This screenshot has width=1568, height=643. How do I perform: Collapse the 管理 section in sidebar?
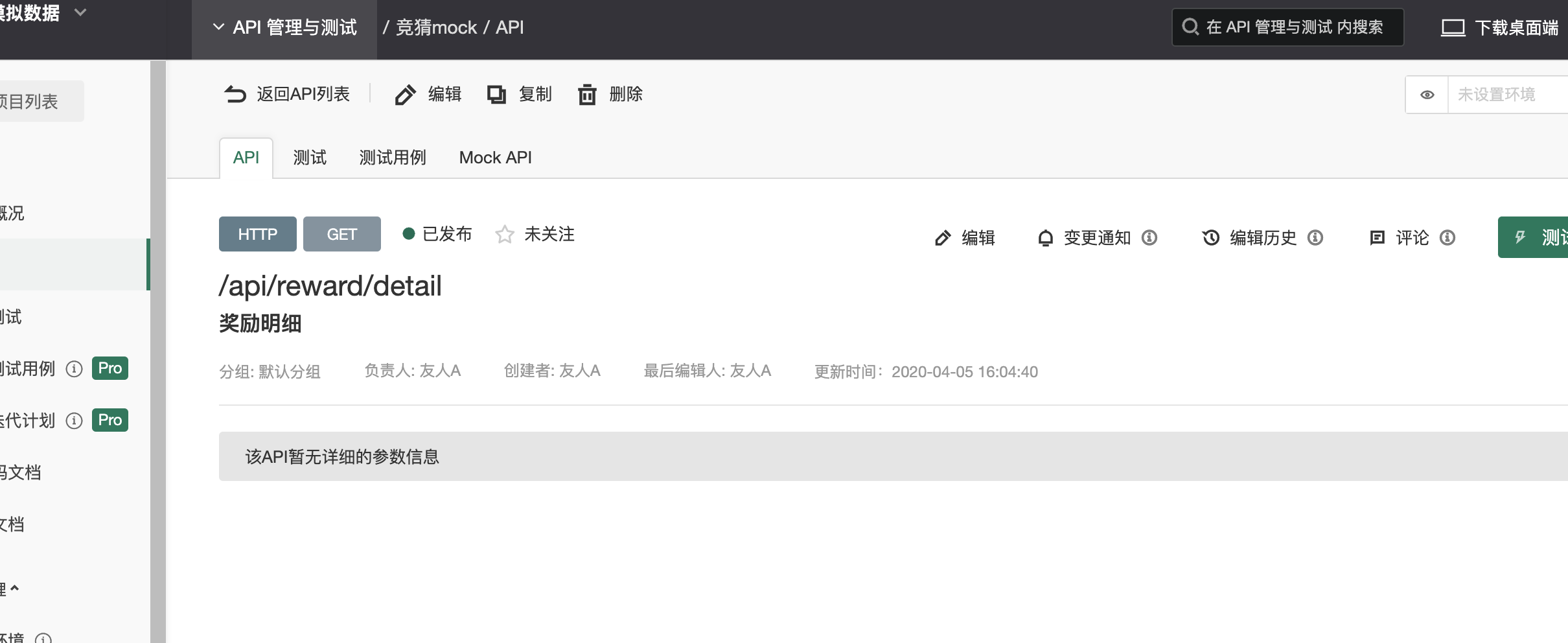pos(13,588)
